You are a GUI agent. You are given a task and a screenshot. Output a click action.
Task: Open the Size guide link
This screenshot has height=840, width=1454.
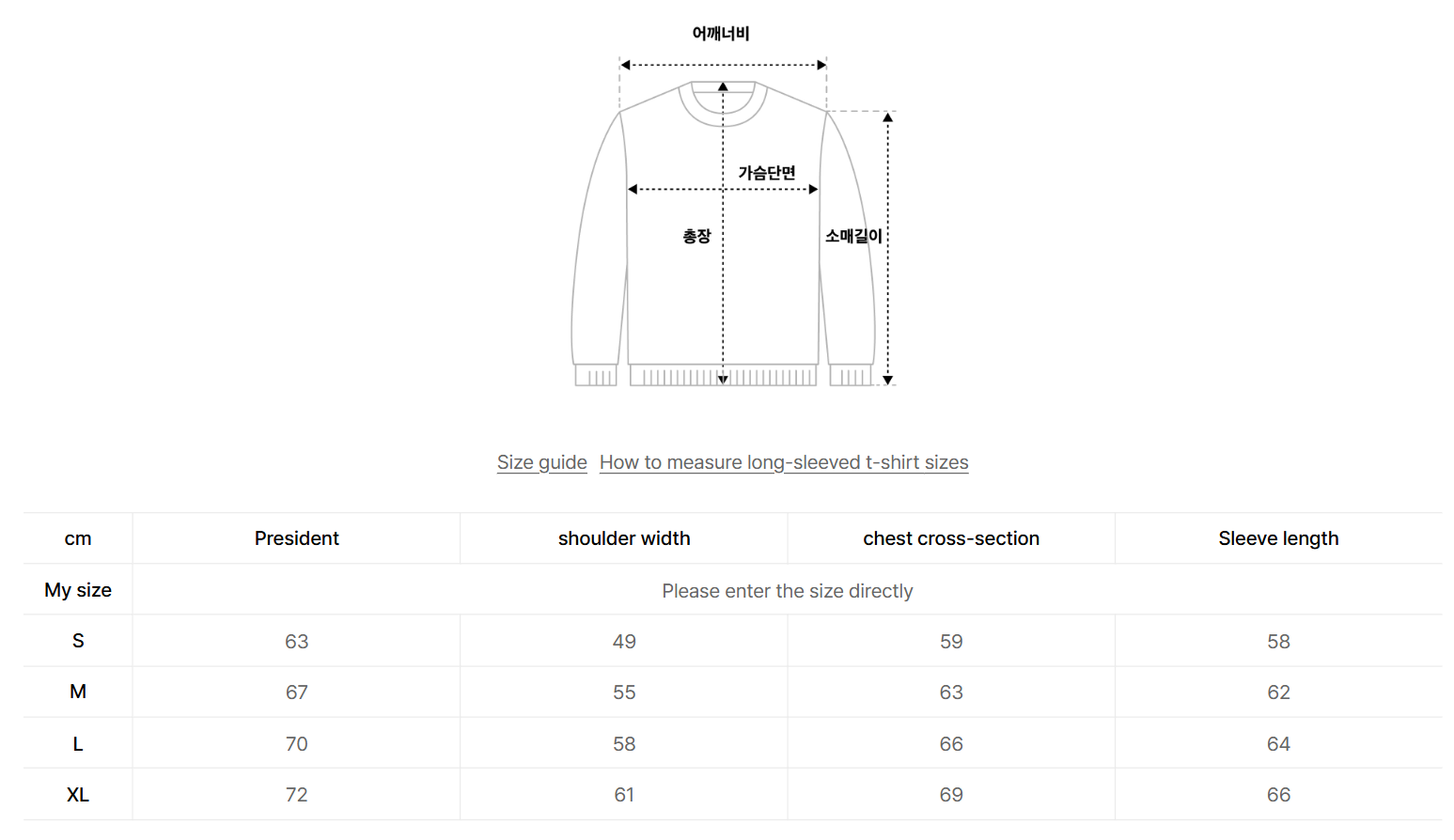click(x=541, y=462)
